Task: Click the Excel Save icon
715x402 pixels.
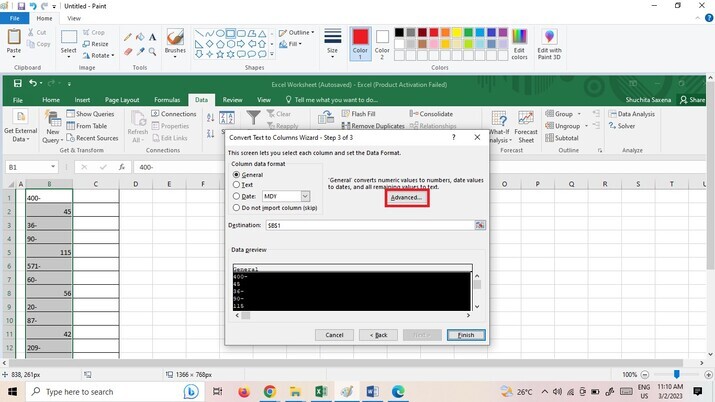Action: [x=18, y=83]
